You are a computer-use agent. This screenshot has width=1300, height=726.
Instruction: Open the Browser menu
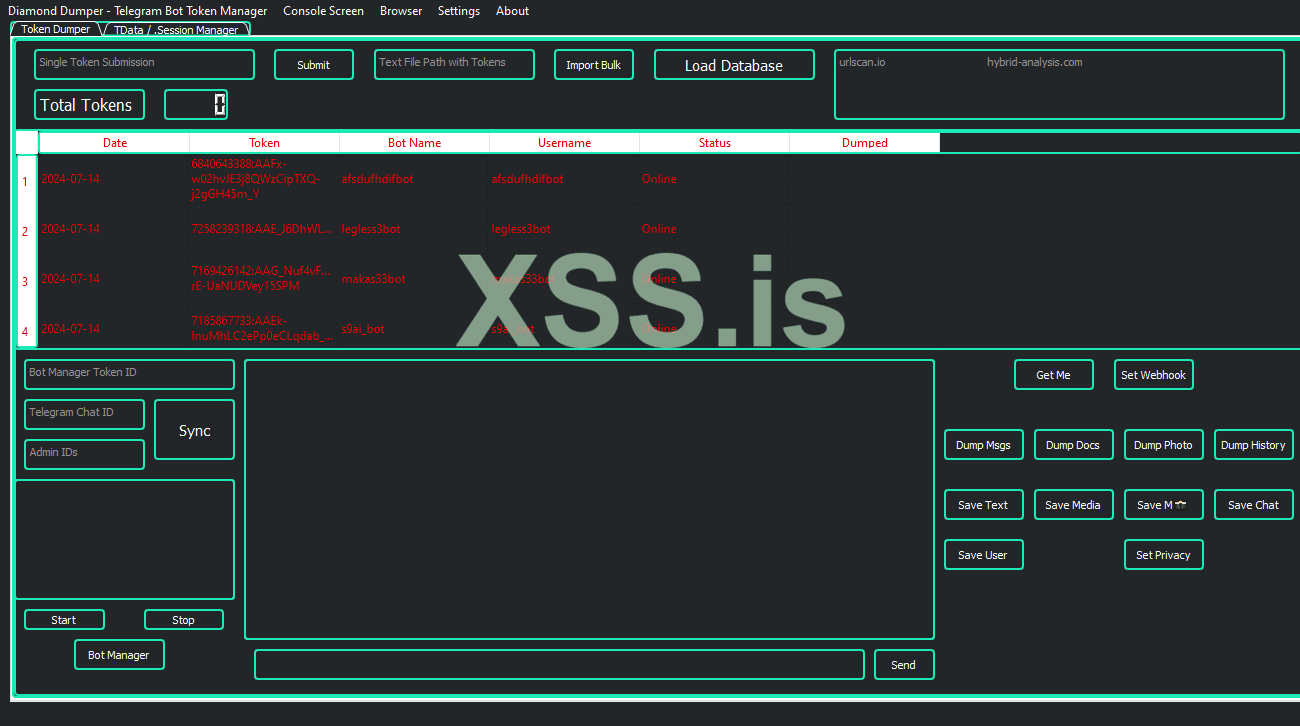[401, 11]
